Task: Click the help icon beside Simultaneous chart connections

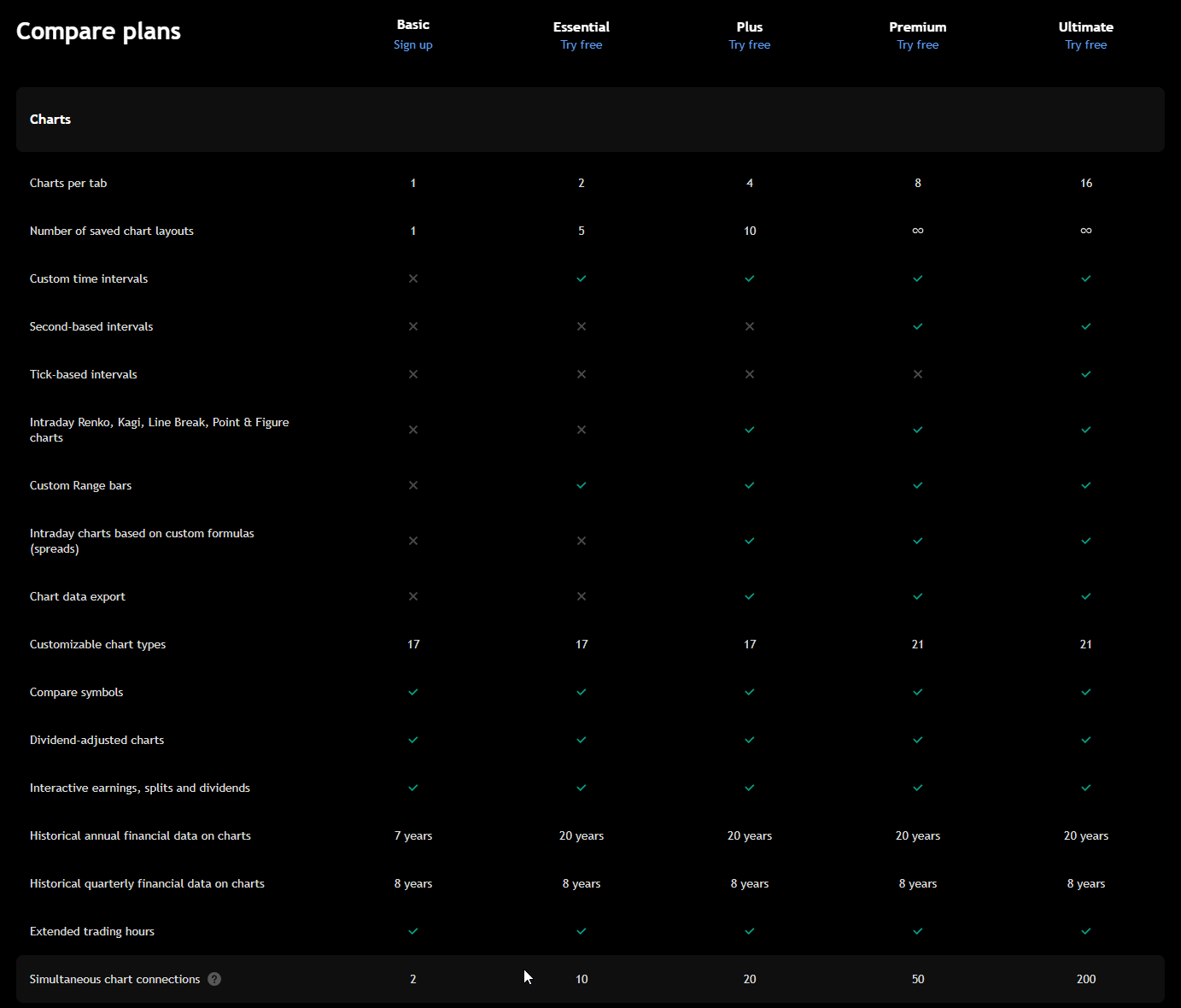Action: pyautogui.click(x=214, y=979)
